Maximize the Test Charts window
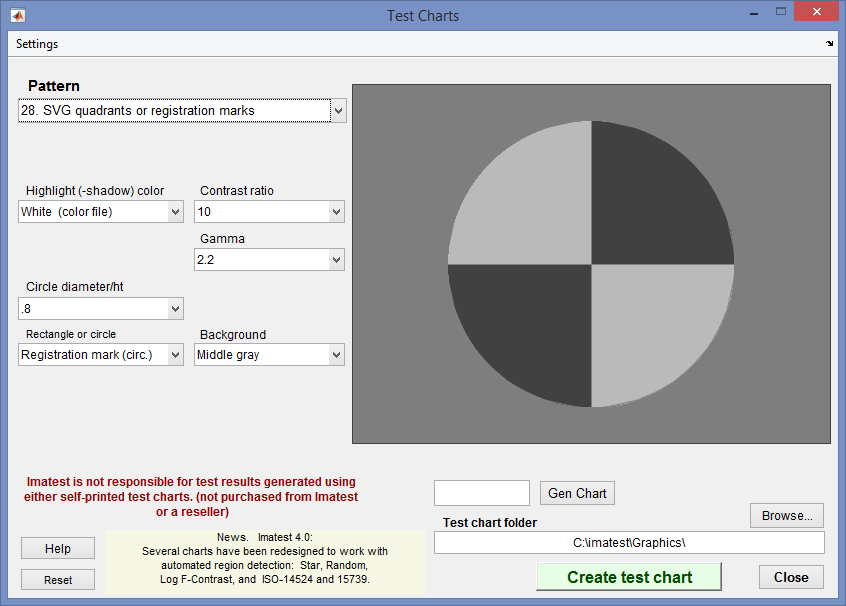This screenshot has height=606, width=846. 781,12
